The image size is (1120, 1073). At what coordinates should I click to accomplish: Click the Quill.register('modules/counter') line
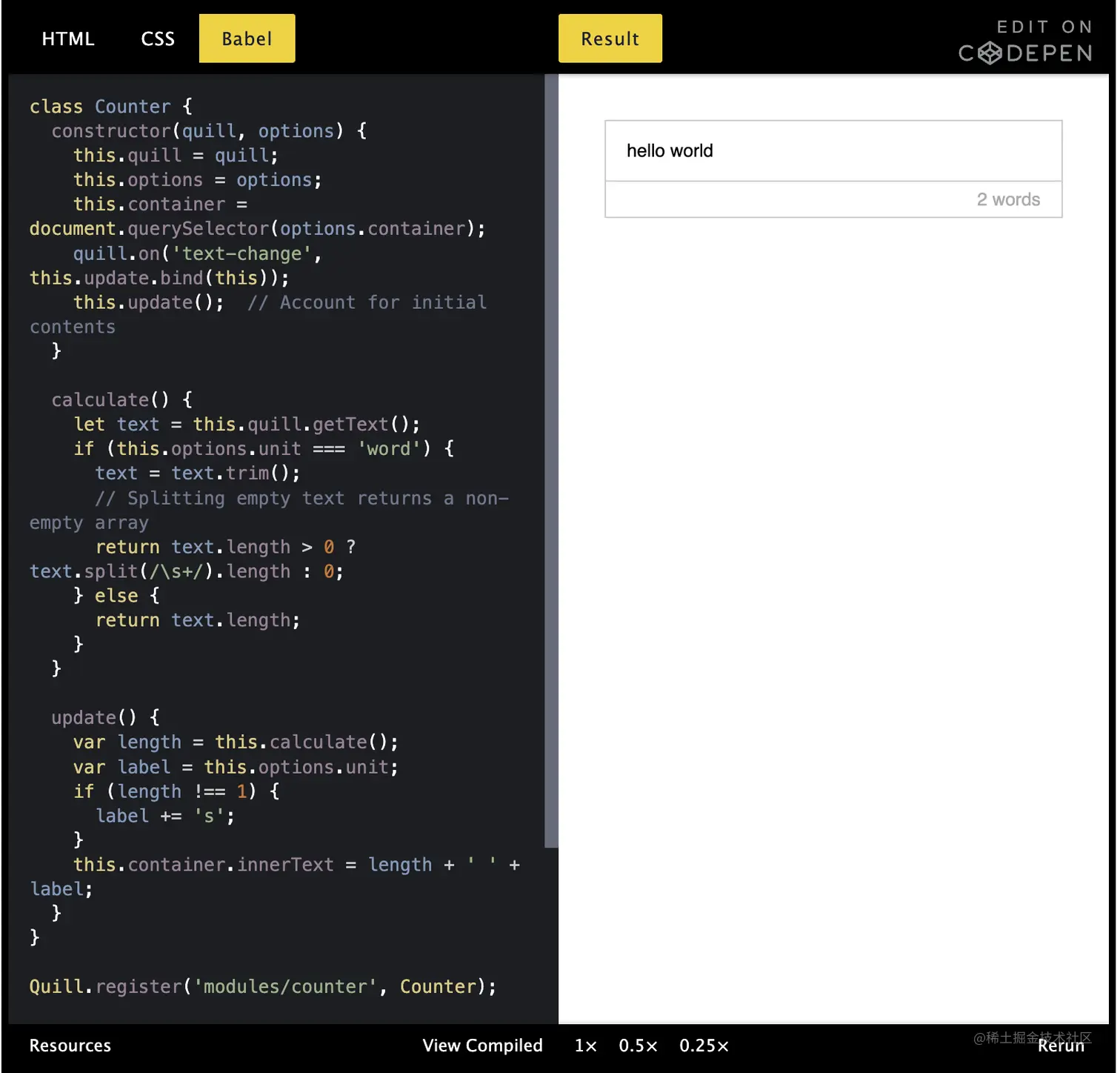coord(263,987)
